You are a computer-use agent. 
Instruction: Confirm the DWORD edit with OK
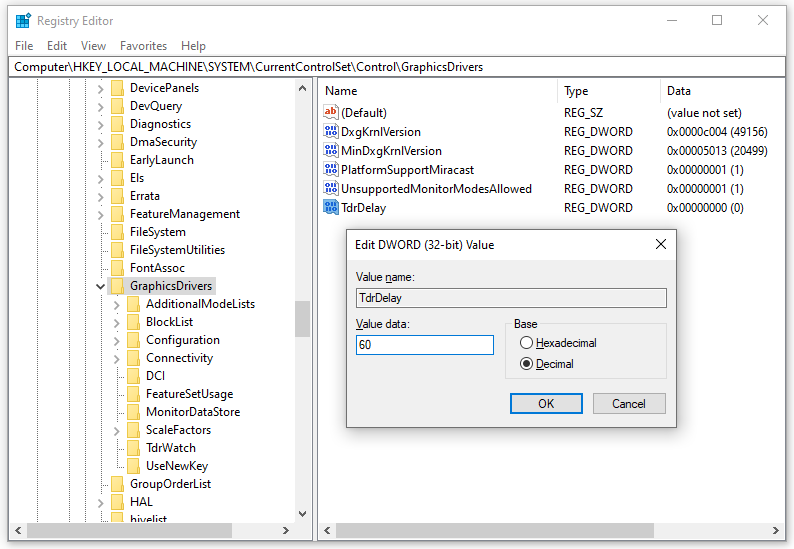point(546,403)
